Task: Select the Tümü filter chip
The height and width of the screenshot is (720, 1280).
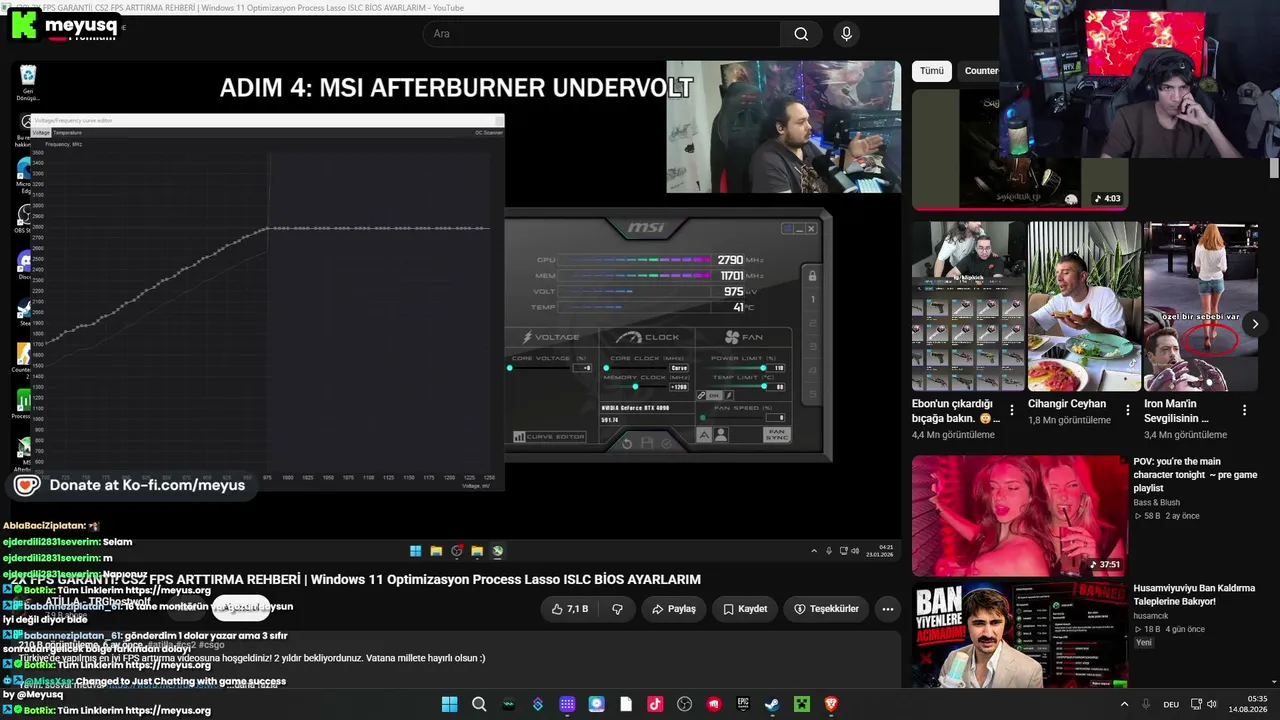Action: [932, 71]
